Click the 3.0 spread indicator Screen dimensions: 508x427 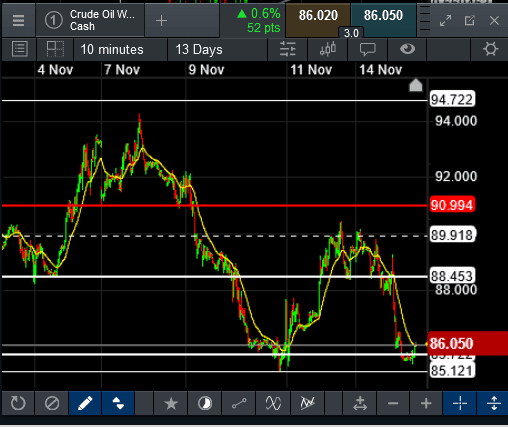[351, 33]
